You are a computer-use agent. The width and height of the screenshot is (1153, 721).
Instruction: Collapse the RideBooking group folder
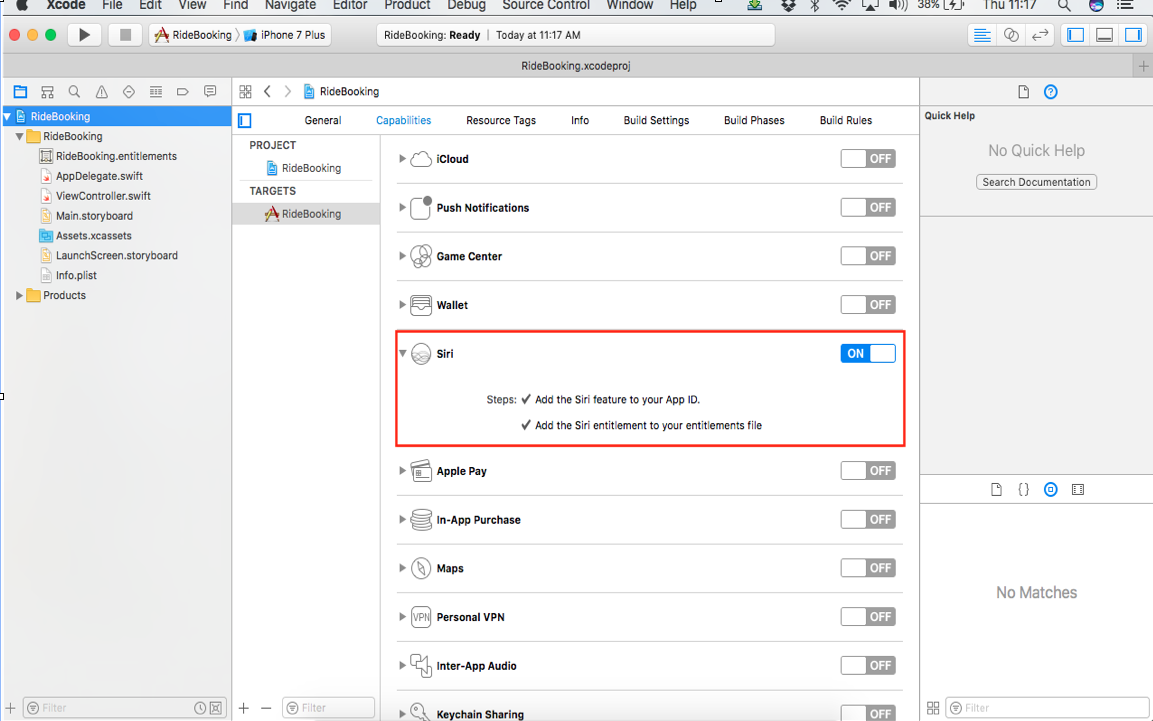point(19,136)
